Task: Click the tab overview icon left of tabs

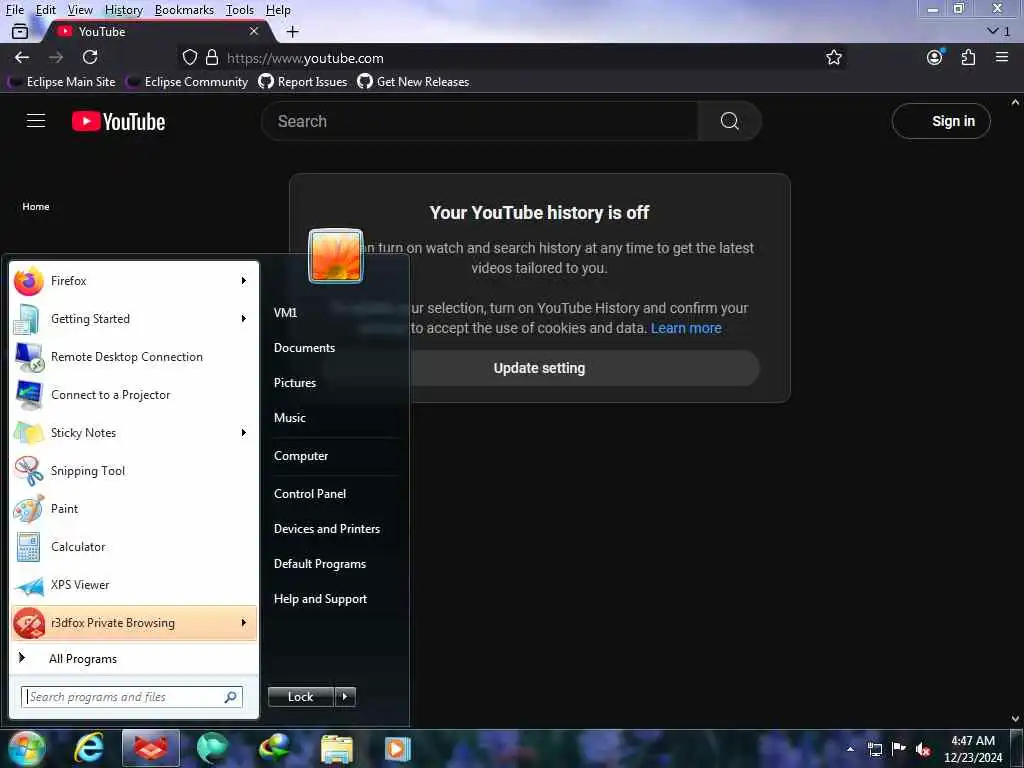Action: coord(20,31)
